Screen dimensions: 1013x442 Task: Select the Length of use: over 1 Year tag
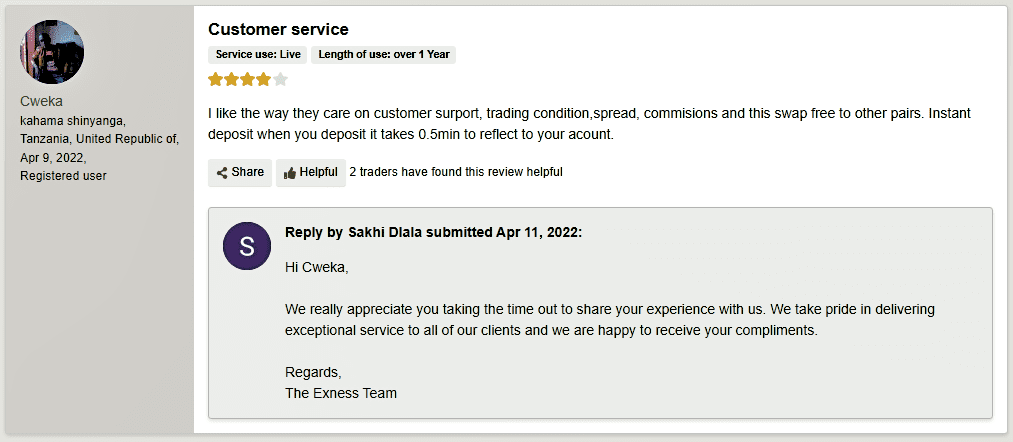[384, 55]
